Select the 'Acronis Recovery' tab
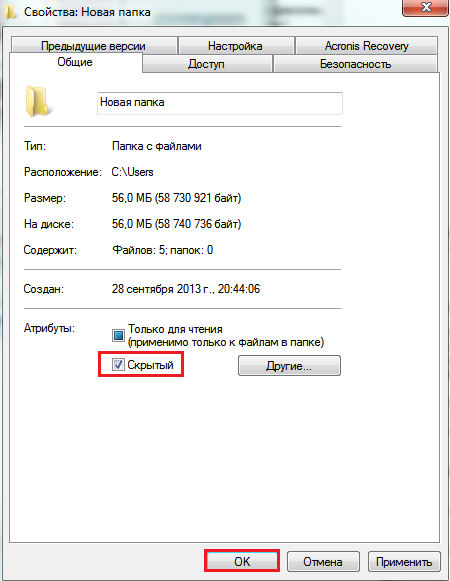Viewport: 450px width, 581px height. (x=367, y=45)
